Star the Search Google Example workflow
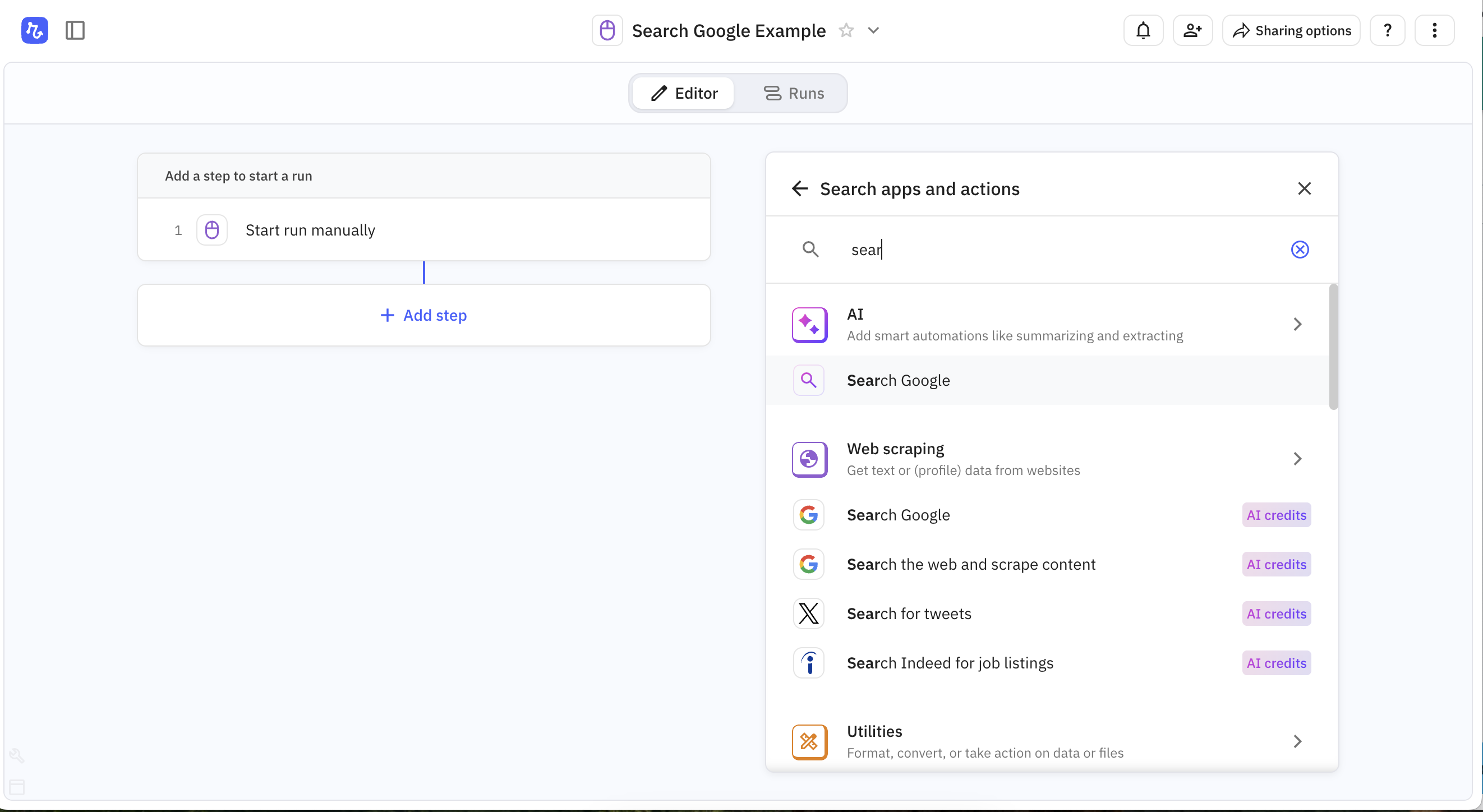The image size is (1483, 812). (x=846, y=30)
